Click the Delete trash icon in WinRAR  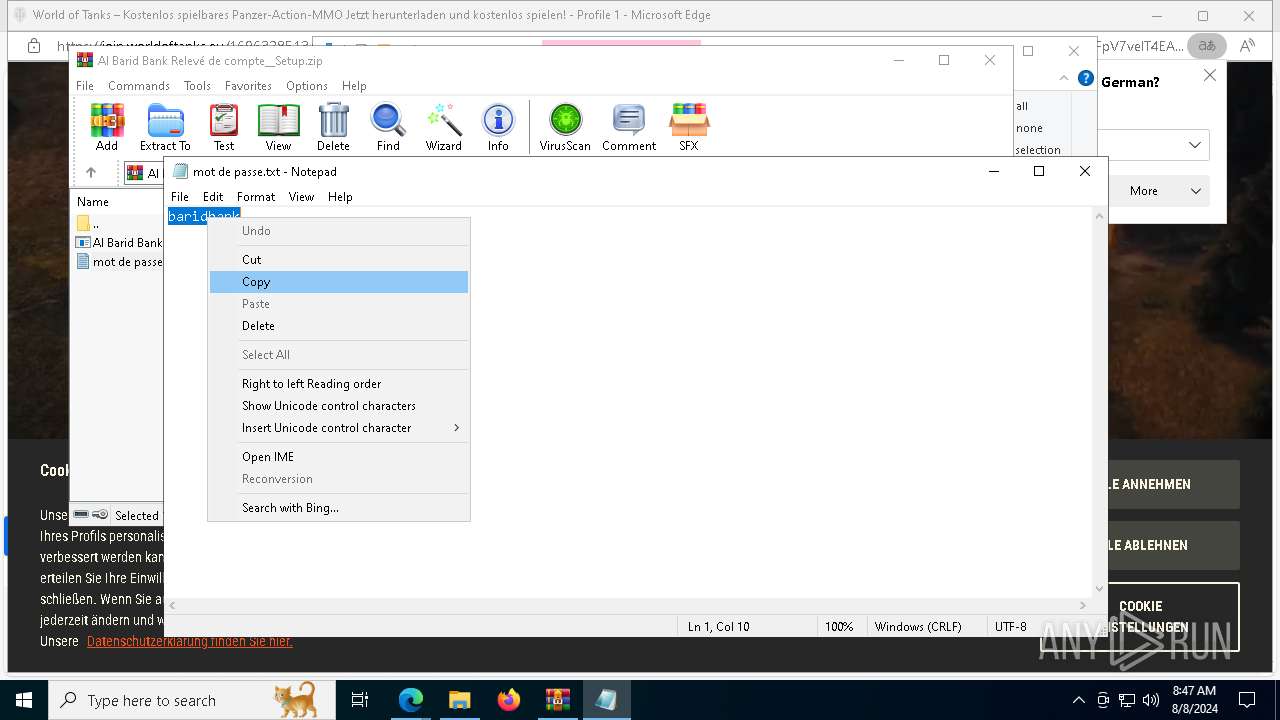pyautogui.click(x=333, y=127)
